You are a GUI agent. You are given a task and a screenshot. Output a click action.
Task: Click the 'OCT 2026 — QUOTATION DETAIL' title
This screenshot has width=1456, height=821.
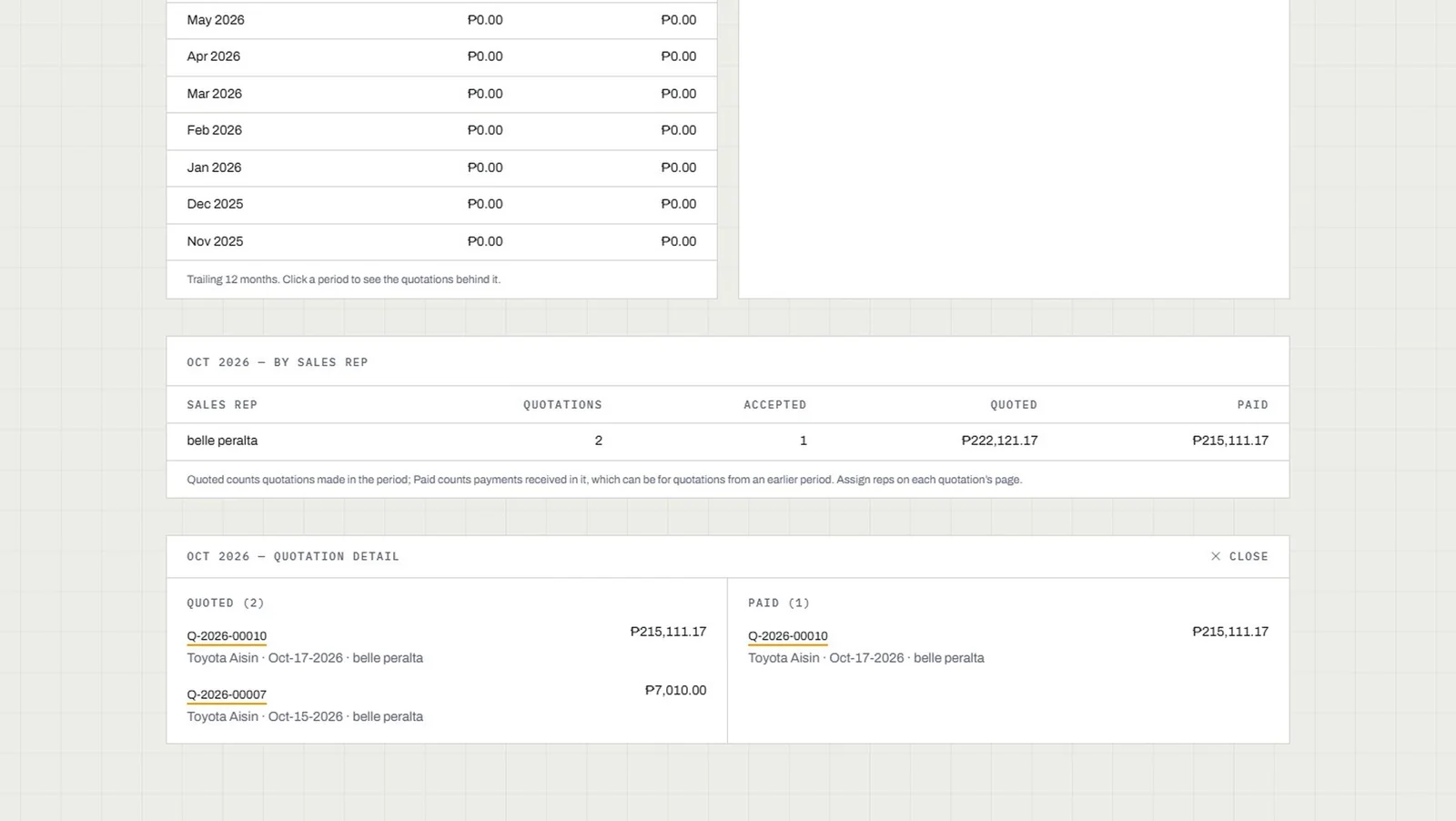[293, 556]
